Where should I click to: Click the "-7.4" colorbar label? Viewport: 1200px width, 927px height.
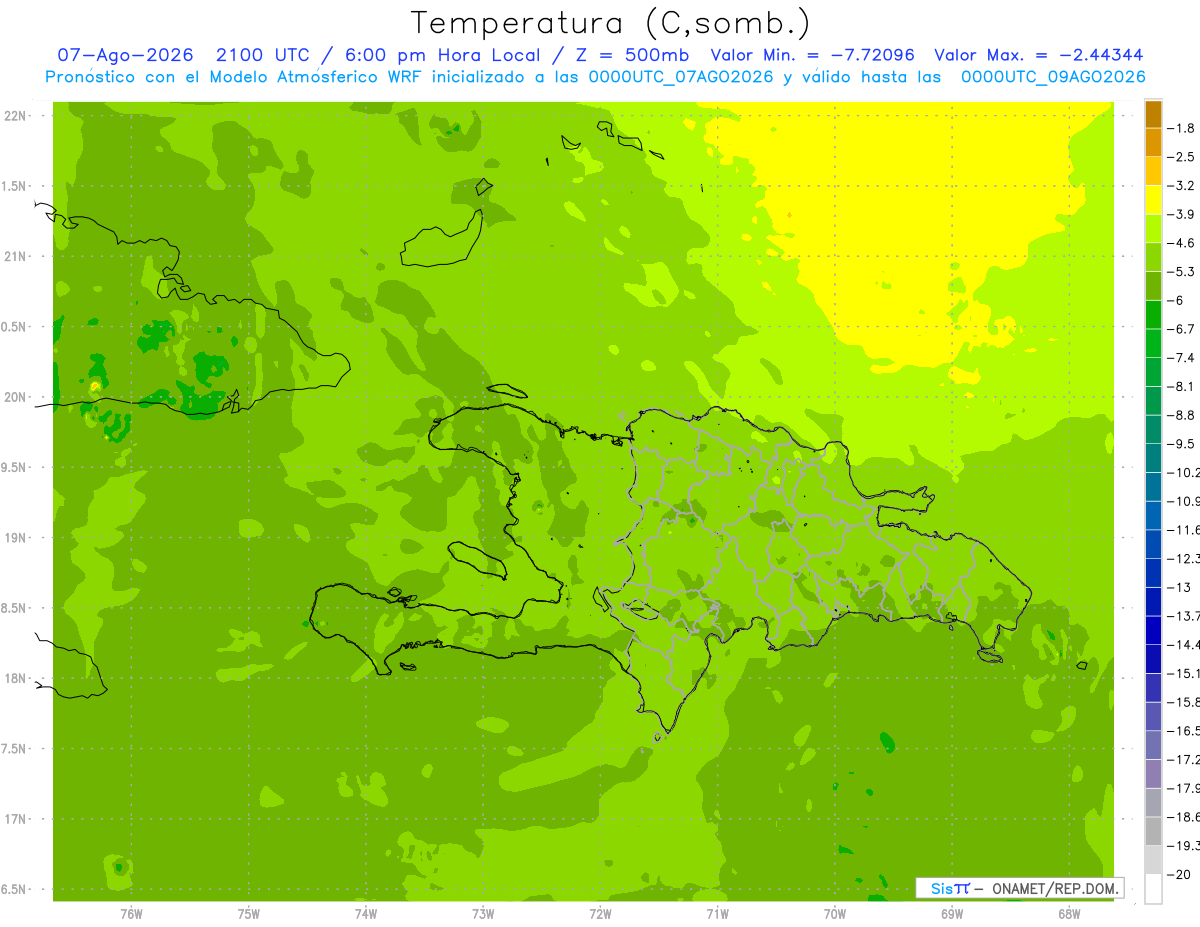(1183, 358)
